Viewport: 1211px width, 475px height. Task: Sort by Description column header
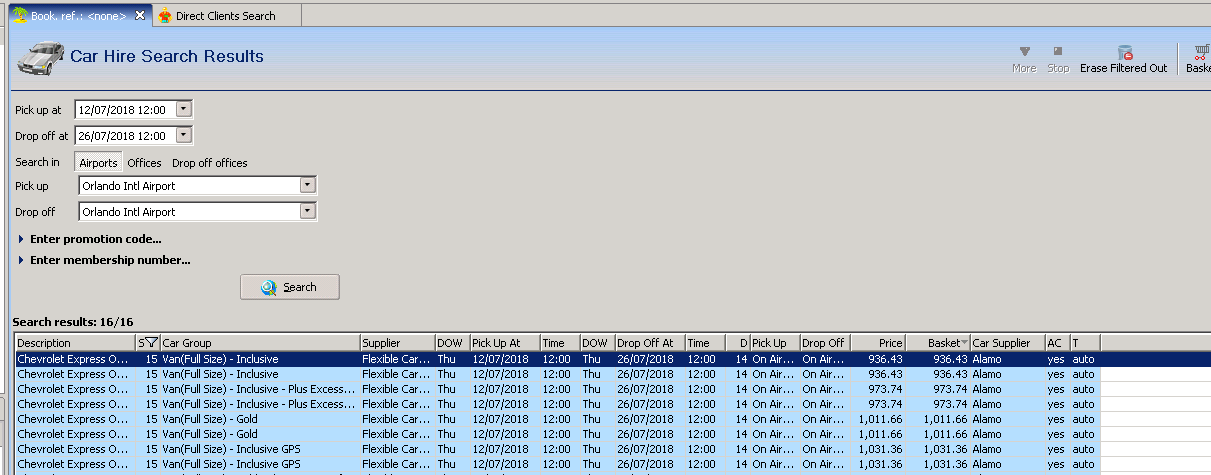(x=75, y=343)
